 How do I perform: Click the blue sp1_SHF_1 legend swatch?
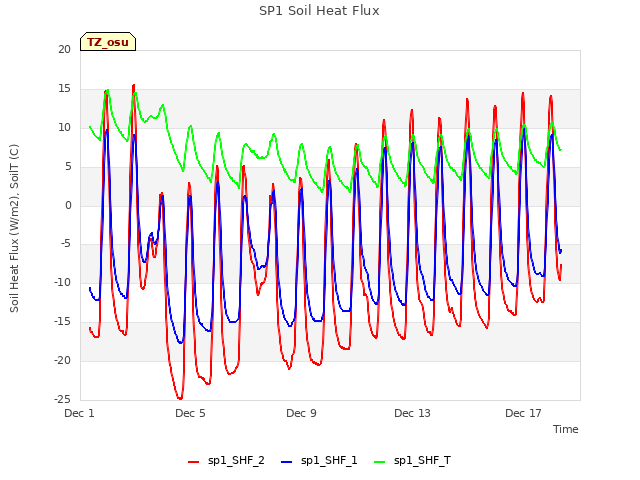(x=287, y=462)
